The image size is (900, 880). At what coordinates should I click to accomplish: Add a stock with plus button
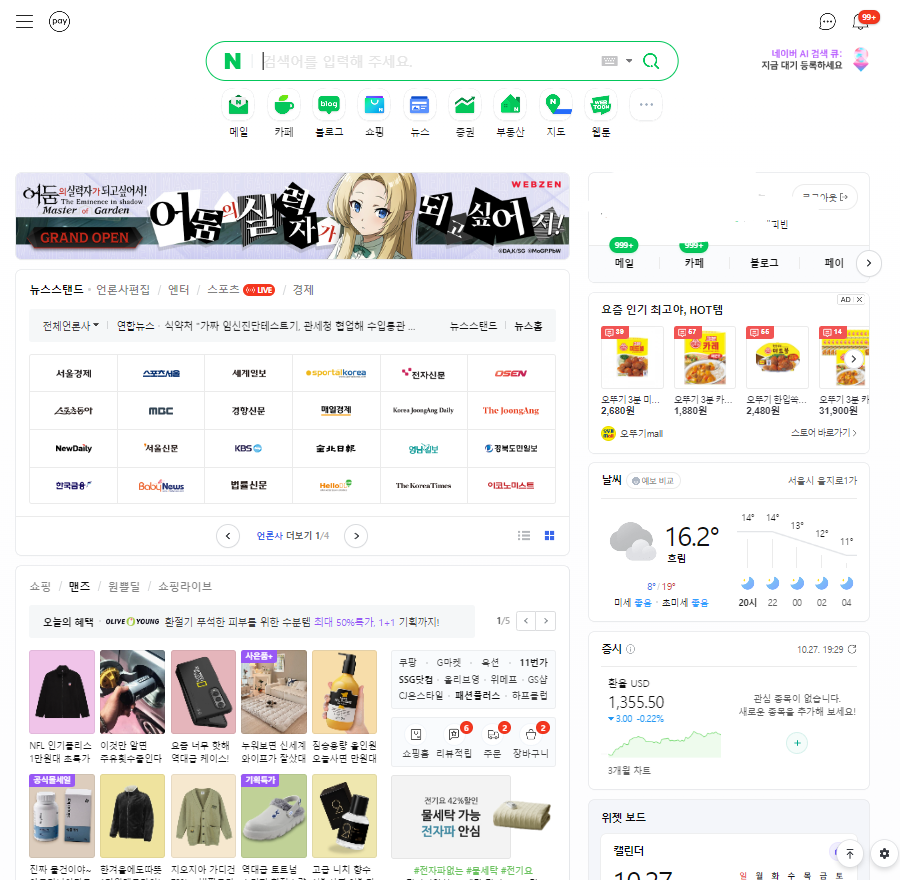(x=797, y=743)
